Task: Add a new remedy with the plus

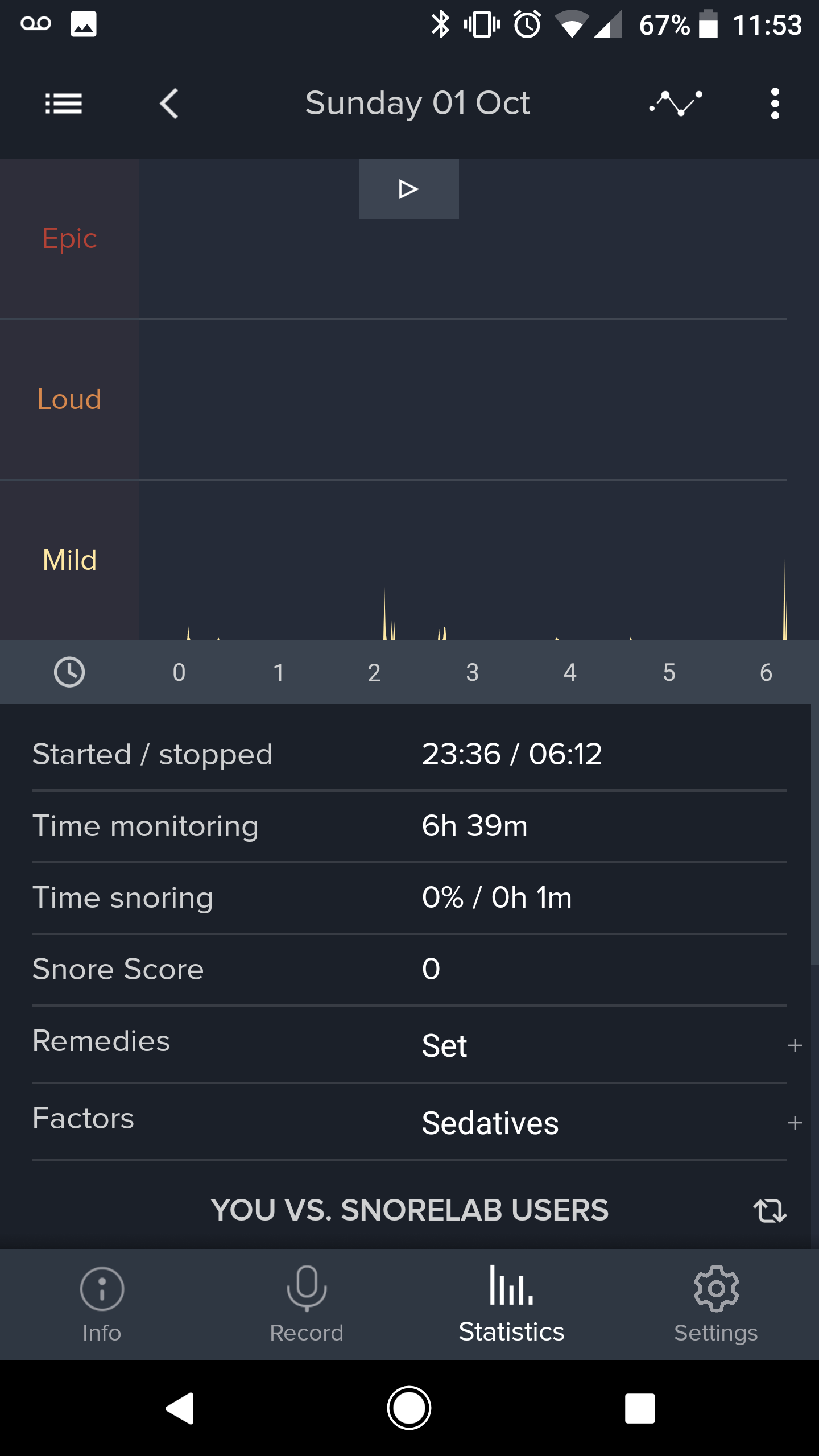Action: coord(795,1045)
